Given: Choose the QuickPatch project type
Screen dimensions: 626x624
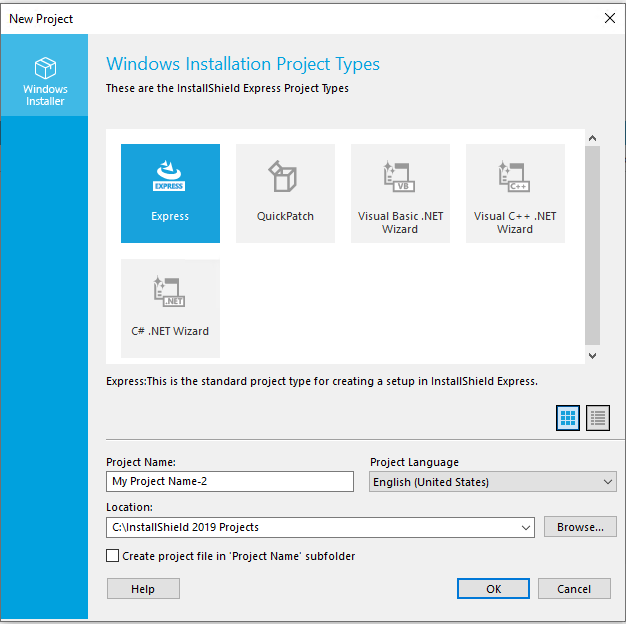Looking at the screenshot, I should coord(285,193).
